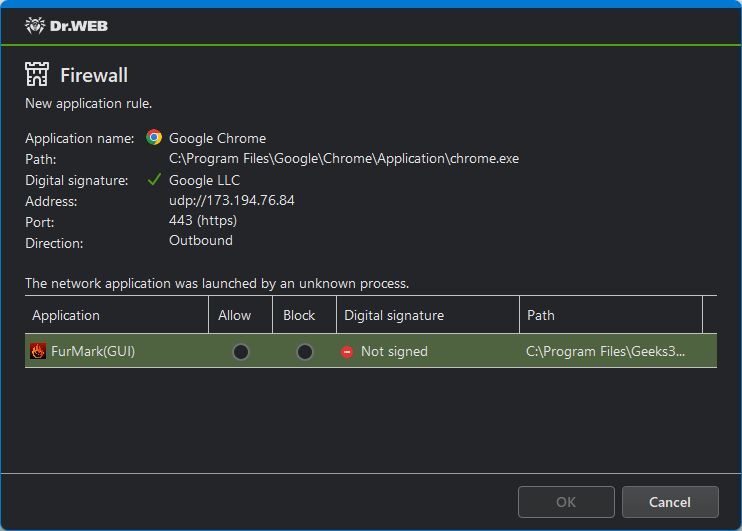
Task: Click the Firewall castle icon
Action: [37, 74]
